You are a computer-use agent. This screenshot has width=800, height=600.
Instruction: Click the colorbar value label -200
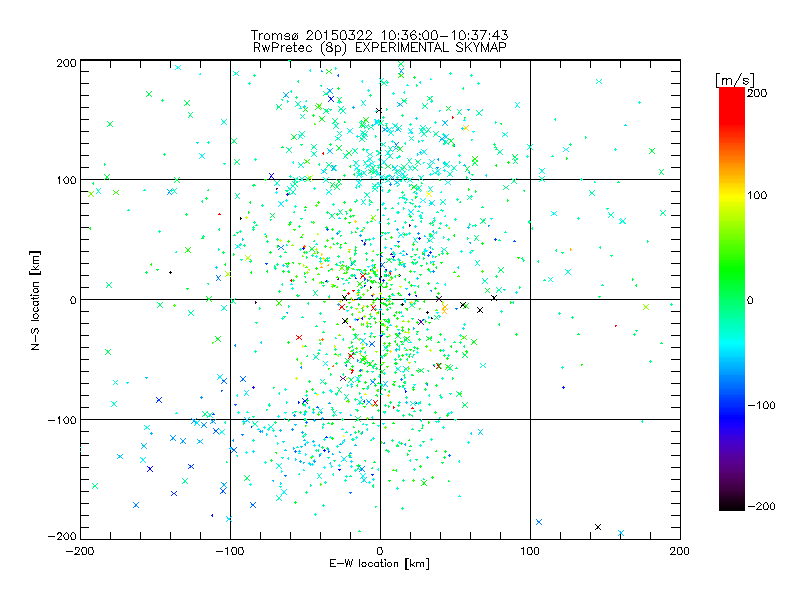point(761,506)
